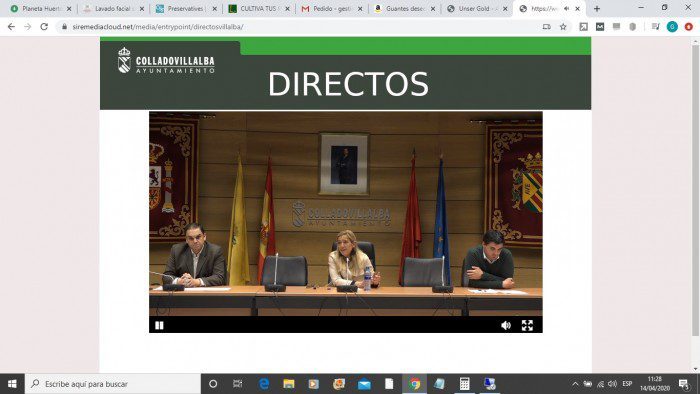The height and width of the screenshot is (394, 700).
Task: Click the page vertical scrollbar
Action: [x=695, y=190]
